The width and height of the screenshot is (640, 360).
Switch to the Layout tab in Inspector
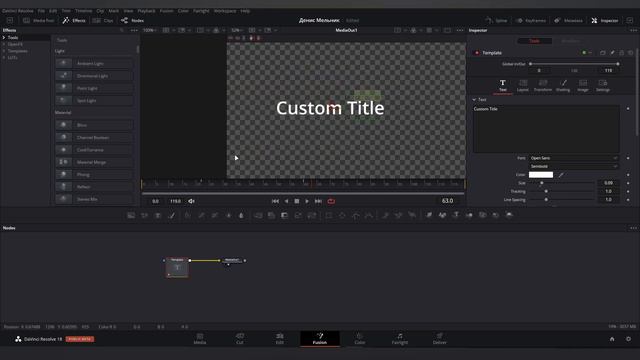point(523,86)
